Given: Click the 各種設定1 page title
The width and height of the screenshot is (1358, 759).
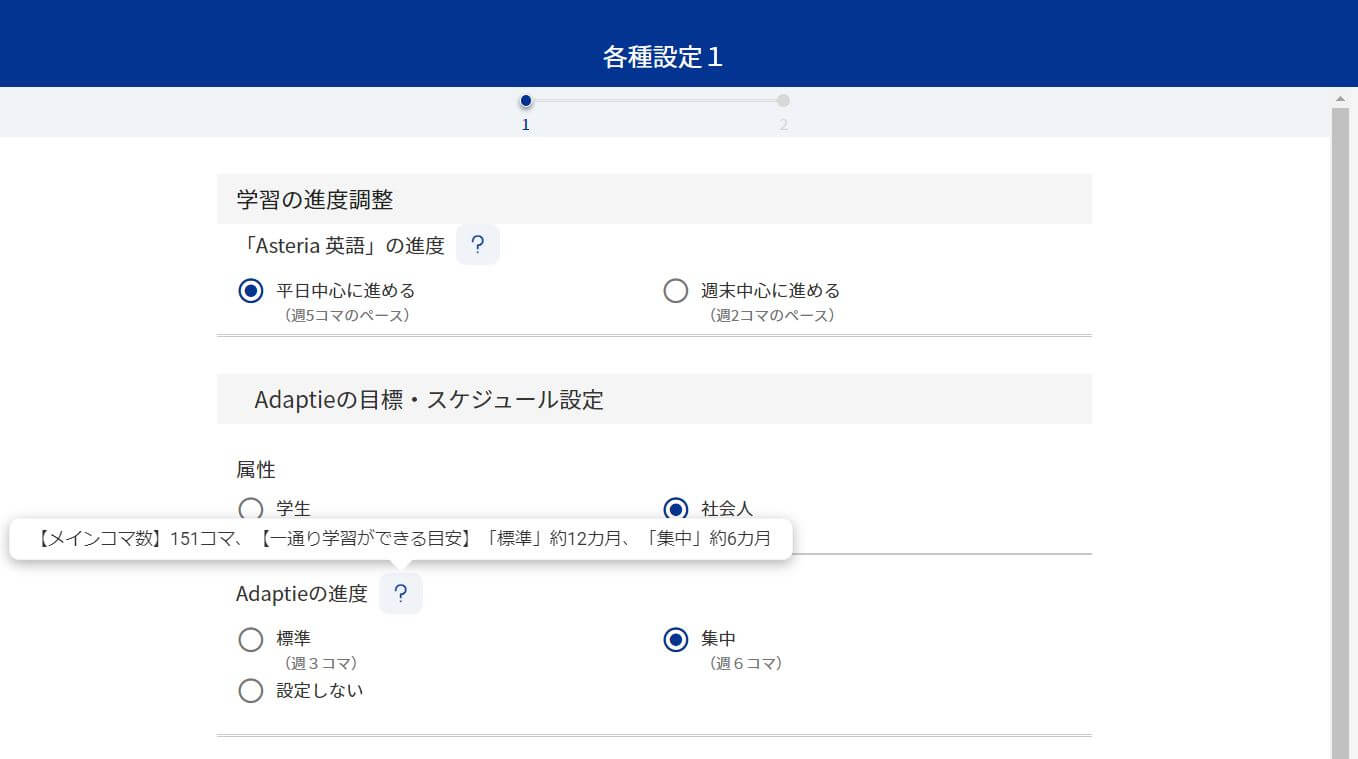Looking at the screenshot, I should pyautogui.click(x=662, y=57).
